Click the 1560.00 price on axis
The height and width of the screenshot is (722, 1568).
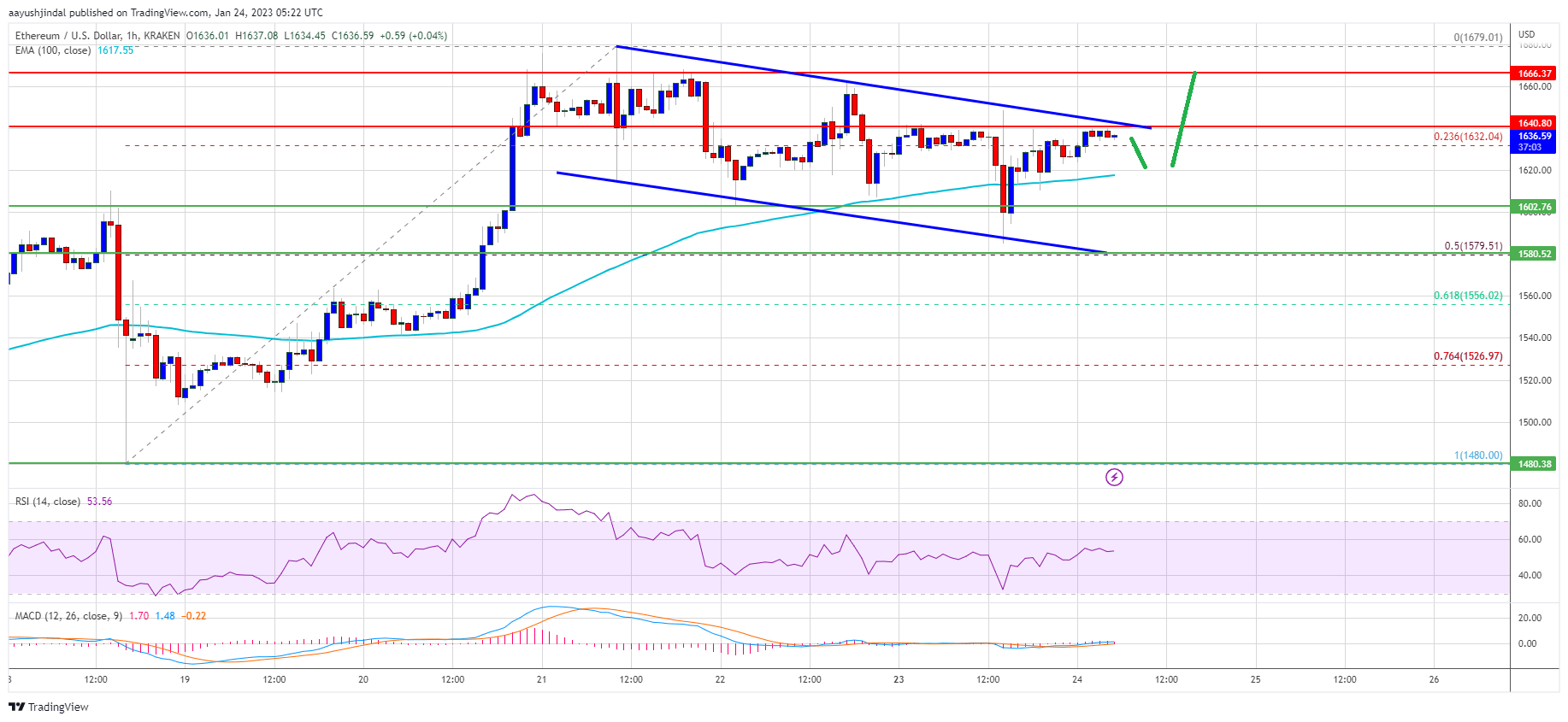1535,296
